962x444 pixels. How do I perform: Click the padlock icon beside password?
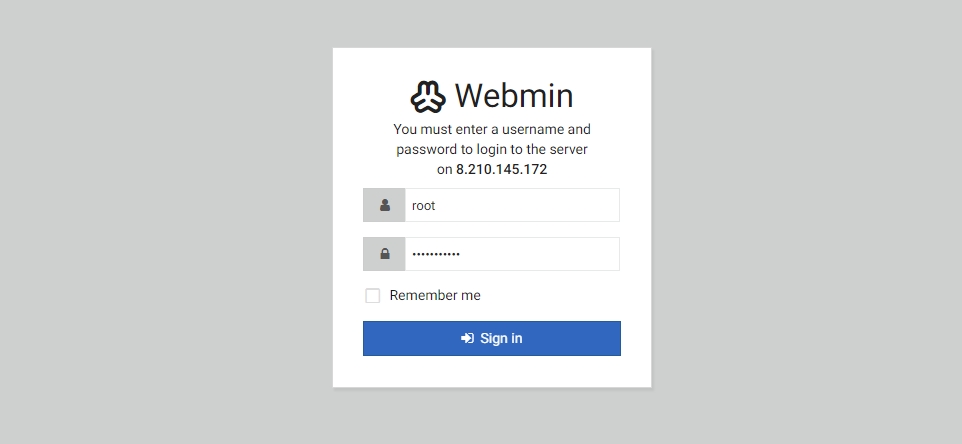coord(384,254)
